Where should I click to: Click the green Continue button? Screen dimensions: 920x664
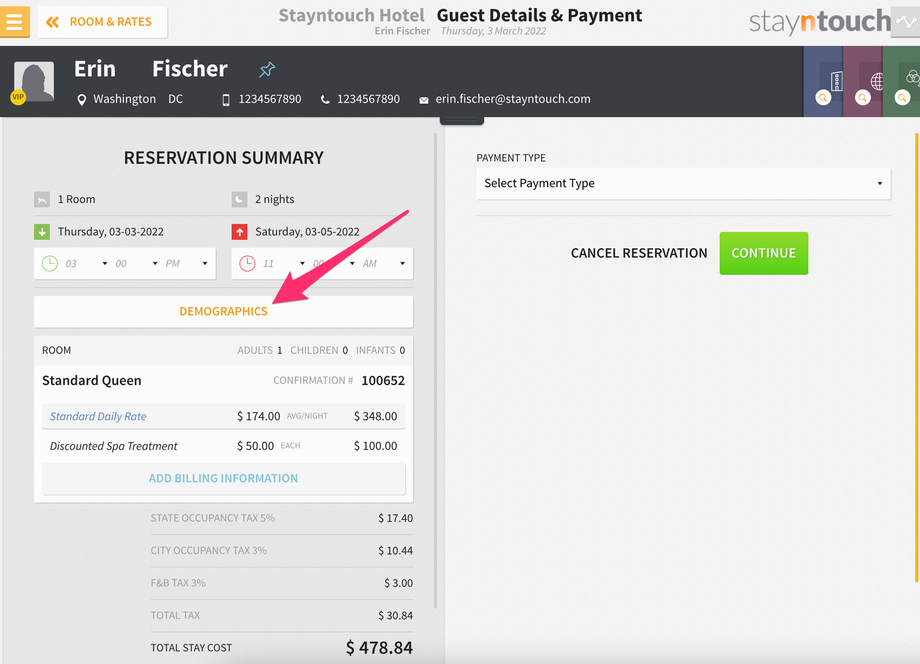(763, 253)
